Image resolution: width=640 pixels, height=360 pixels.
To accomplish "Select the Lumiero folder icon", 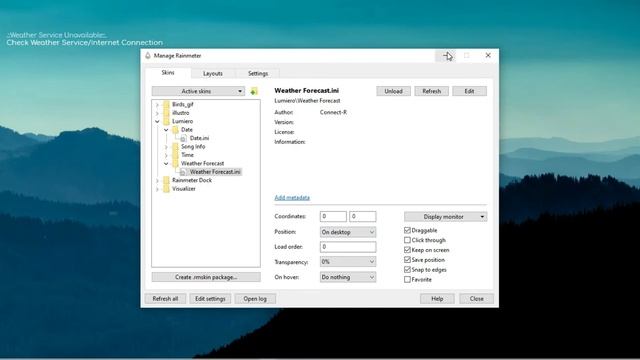I will [167, 121].
